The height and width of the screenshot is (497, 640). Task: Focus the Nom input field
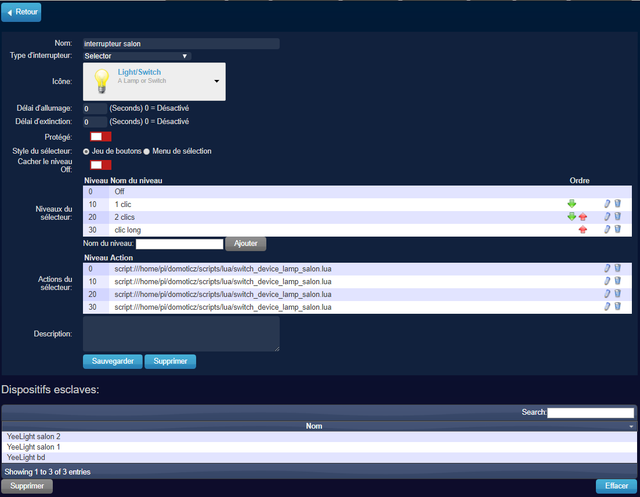181,44
